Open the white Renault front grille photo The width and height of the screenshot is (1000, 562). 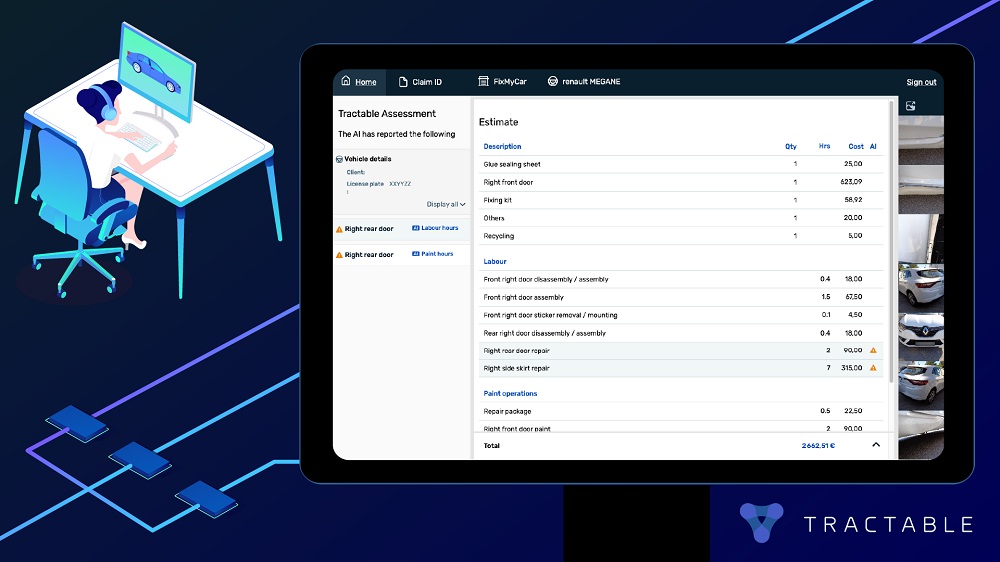coord(921,331)
